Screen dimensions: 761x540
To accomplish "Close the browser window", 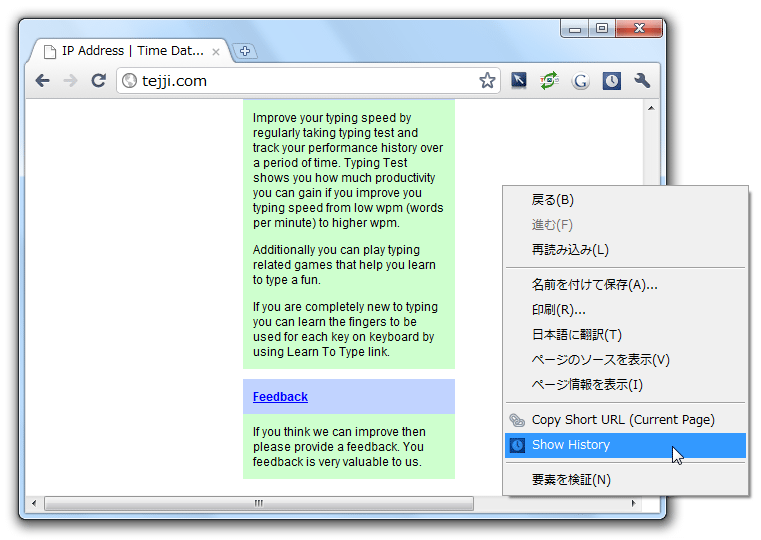I will (639, 29).
